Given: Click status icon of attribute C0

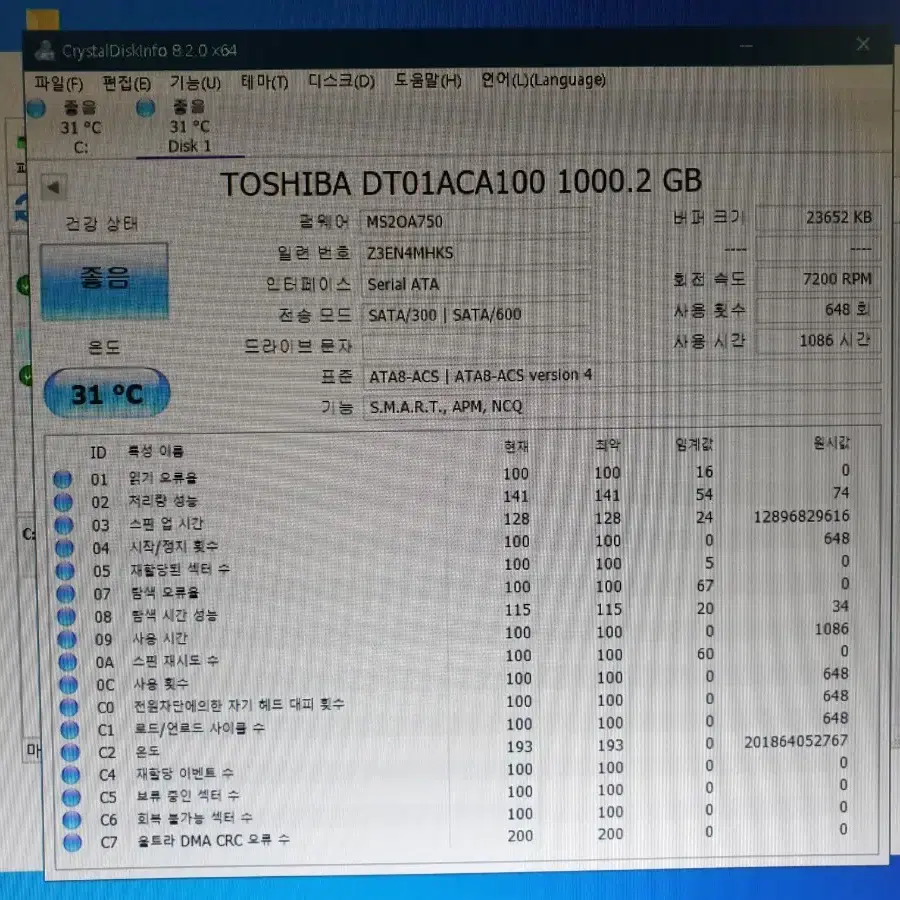Looking at the screenshot, I should coord(68,707).
